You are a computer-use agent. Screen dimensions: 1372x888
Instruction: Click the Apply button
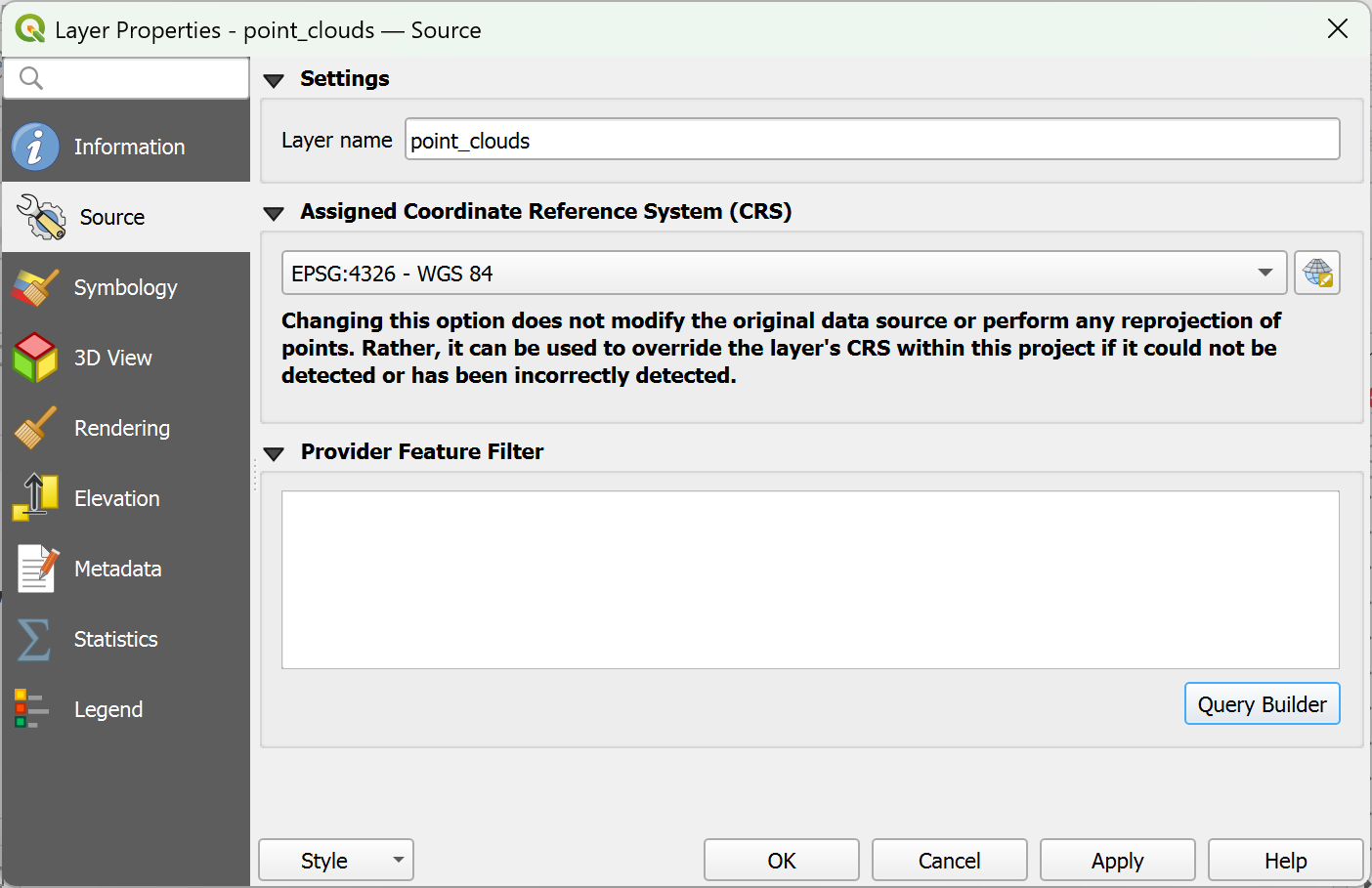1118,860
